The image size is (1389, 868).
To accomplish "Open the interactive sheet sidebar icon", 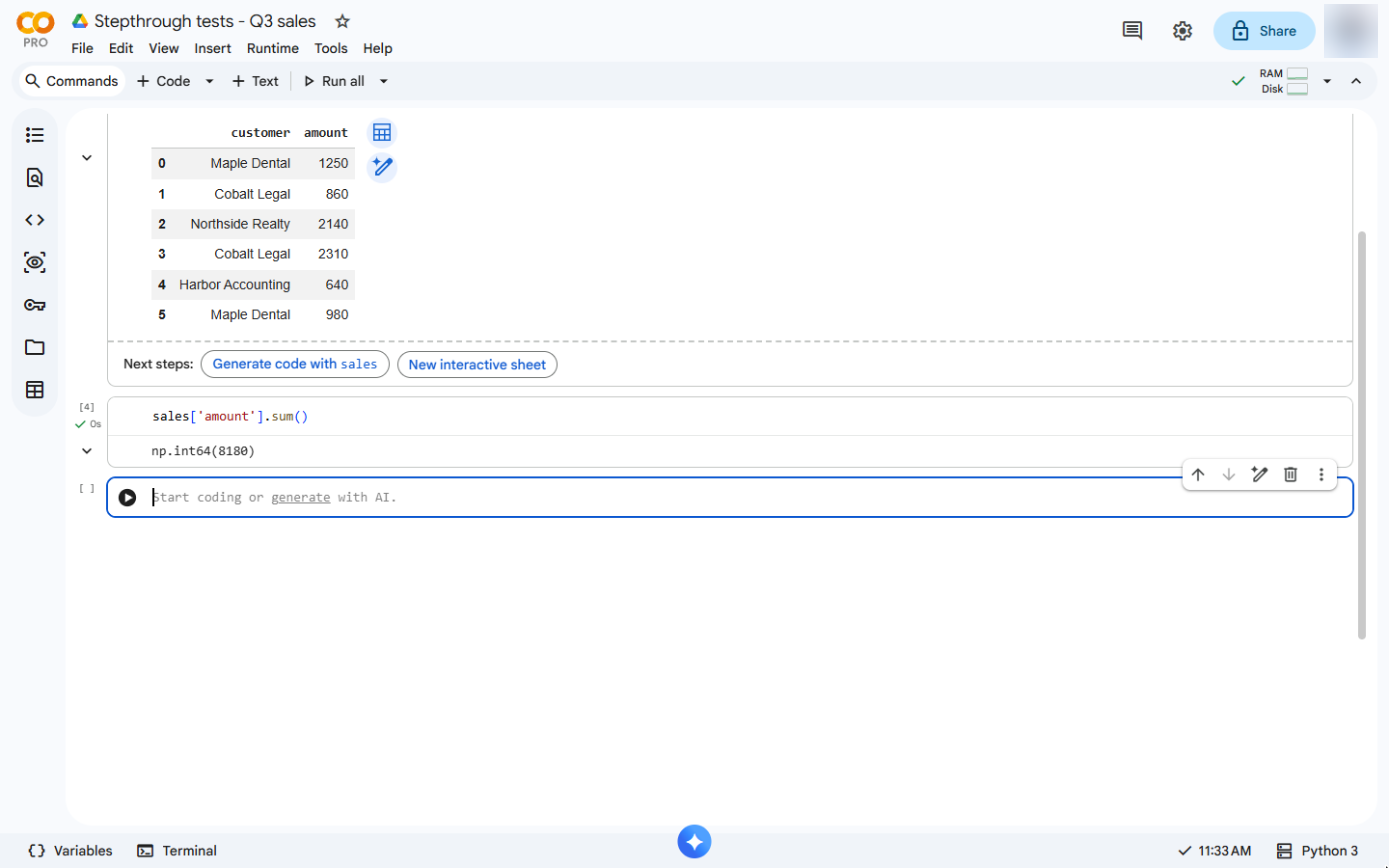I will pos(35,390).
